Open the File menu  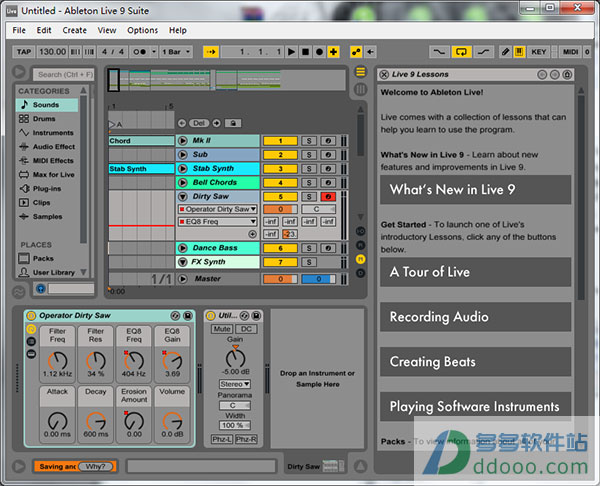19,30
